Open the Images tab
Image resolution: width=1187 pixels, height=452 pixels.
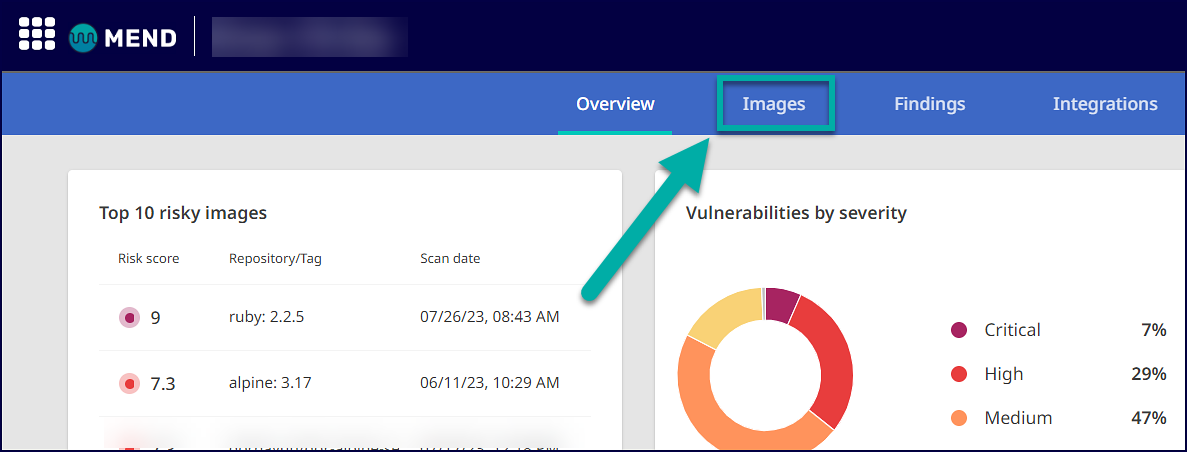pos(774,104)
